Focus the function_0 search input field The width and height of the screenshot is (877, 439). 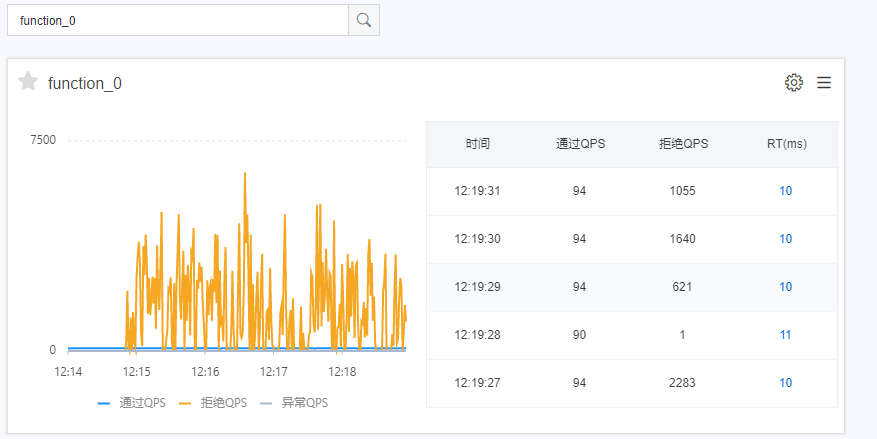coord(178,21)
